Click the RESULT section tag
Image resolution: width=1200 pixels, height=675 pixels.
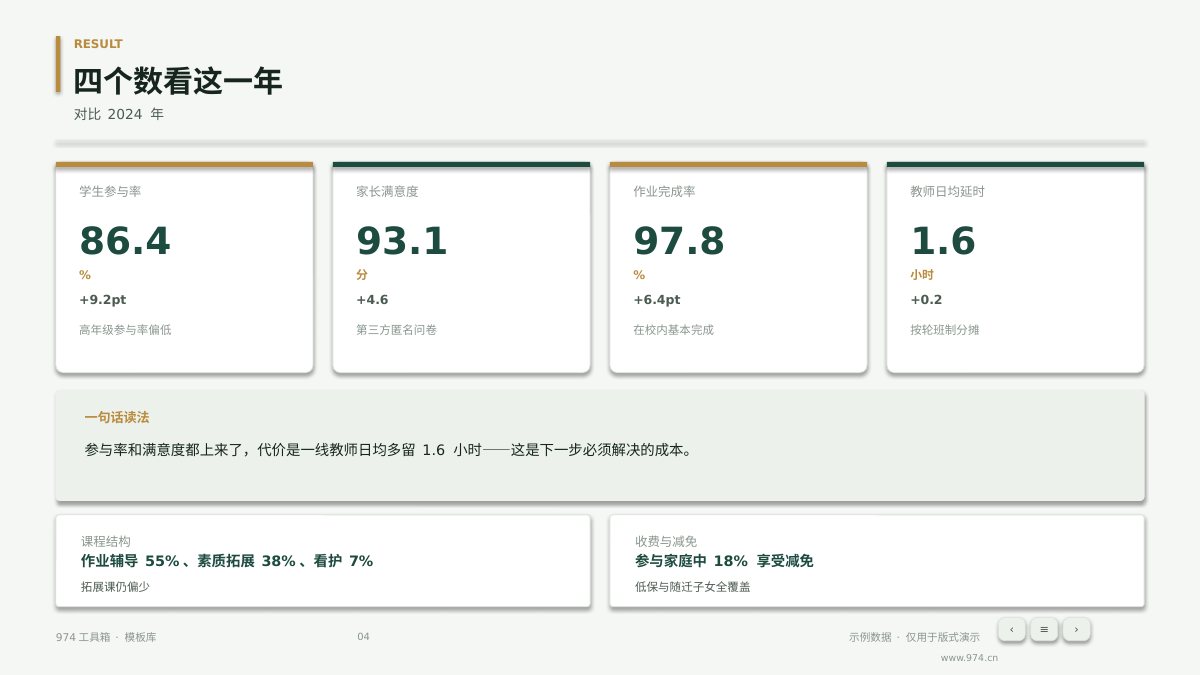click(98, 44)
